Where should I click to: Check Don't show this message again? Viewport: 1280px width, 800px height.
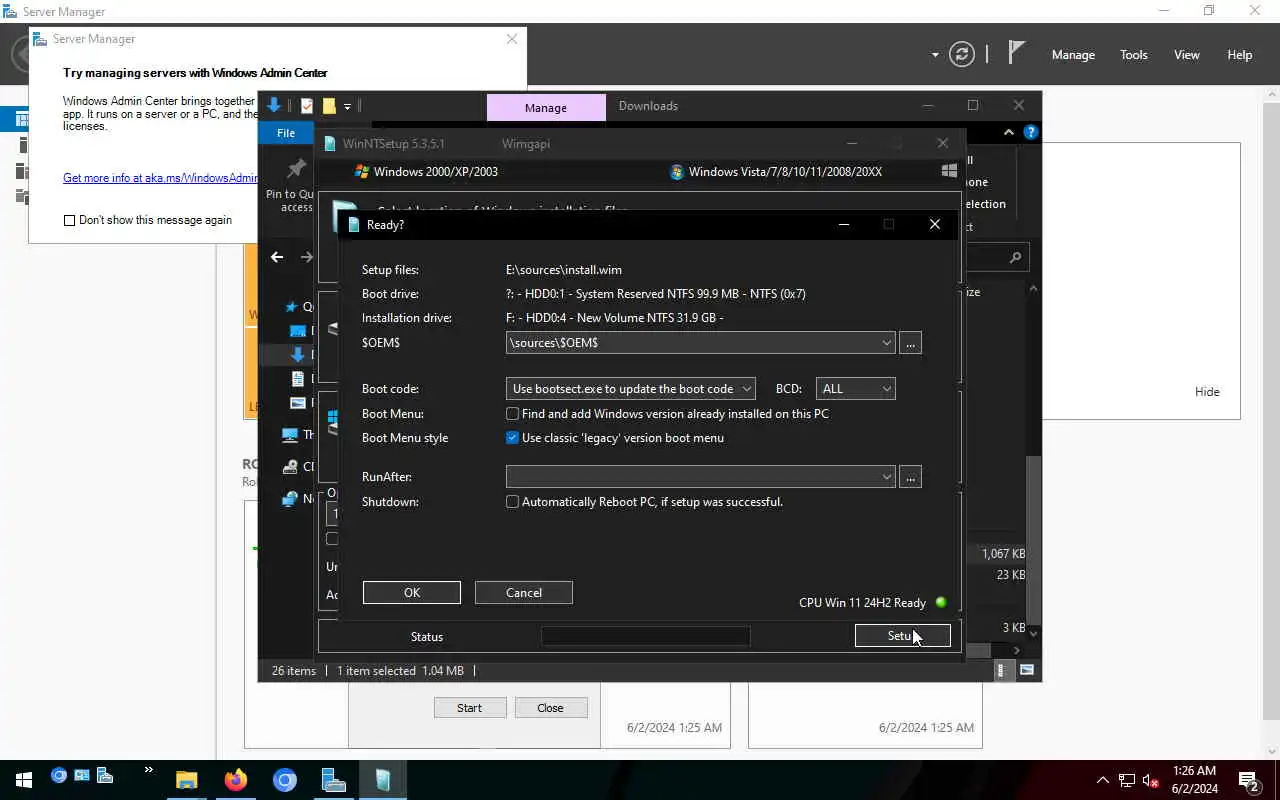click(69, 220)
